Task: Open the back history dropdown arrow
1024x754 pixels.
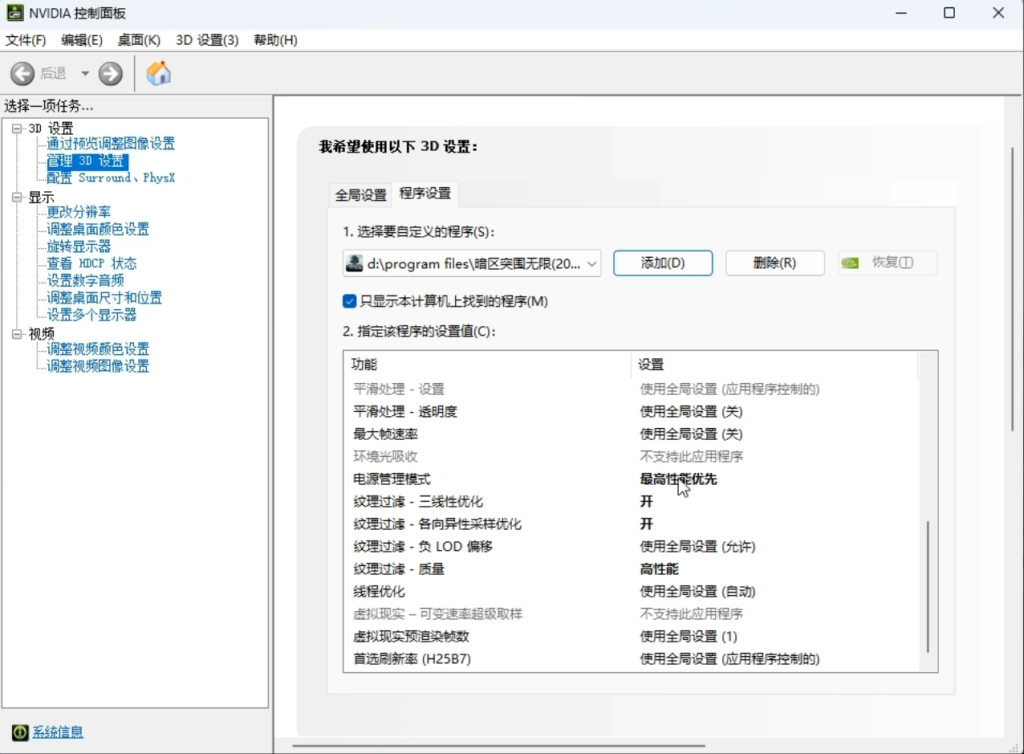Action: tap(85, 74)
